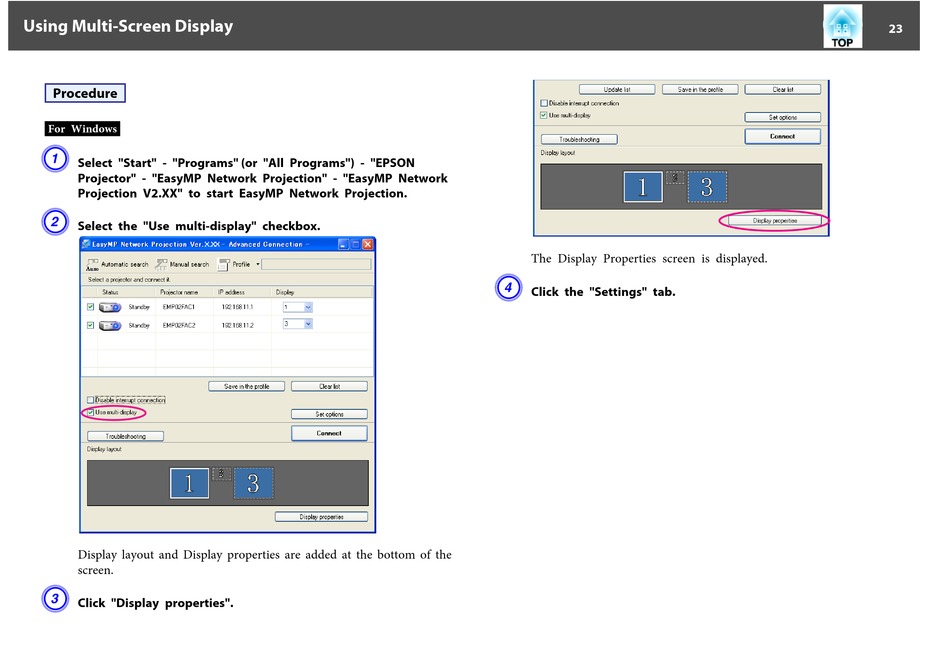The width and height of the screenshot is (950, 660).
Task: Click Display properties in the Advanced Connection window
Action: coord(321,517)
